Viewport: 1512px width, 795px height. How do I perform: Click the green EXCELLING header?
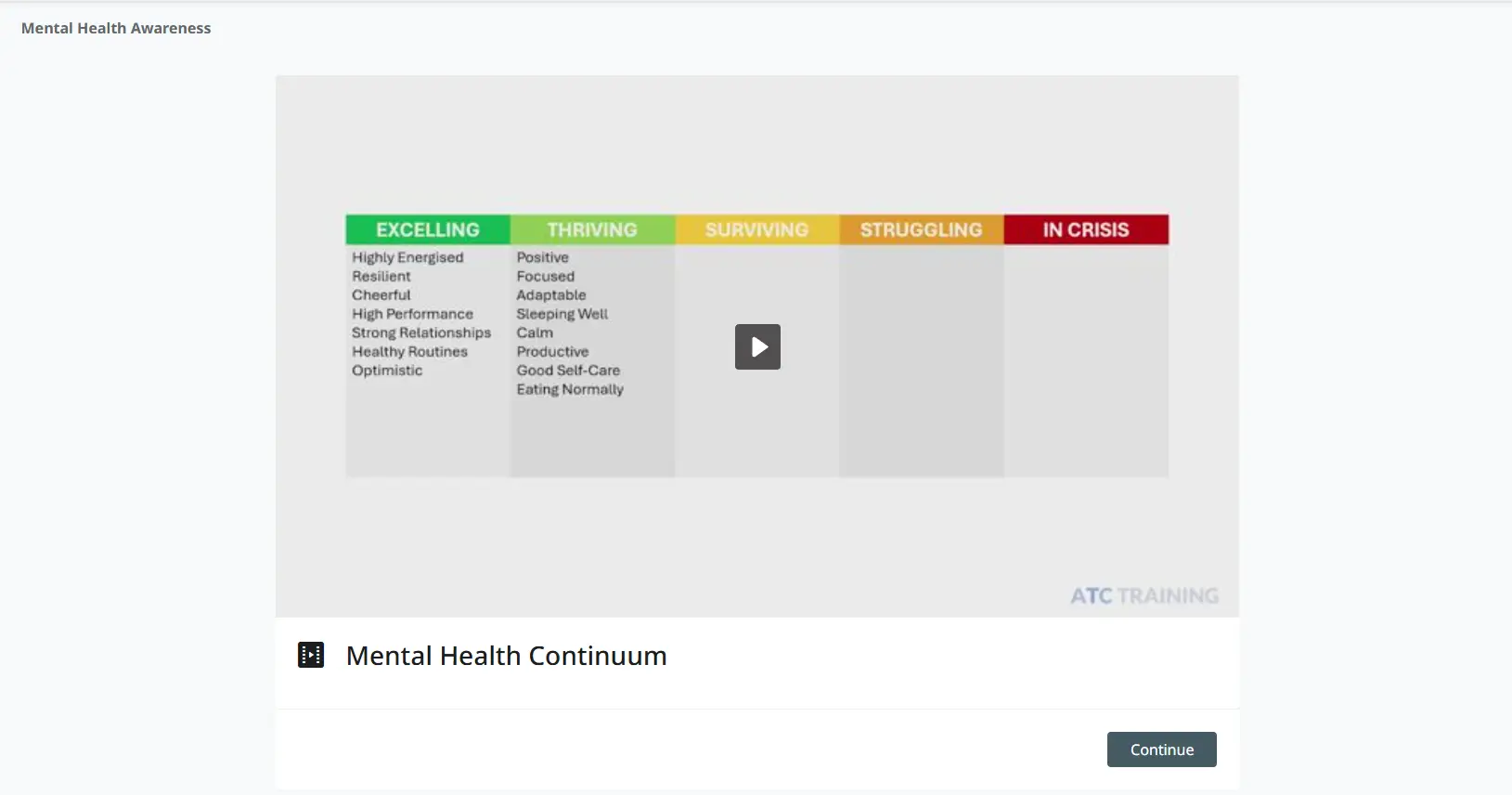(428, 229)
